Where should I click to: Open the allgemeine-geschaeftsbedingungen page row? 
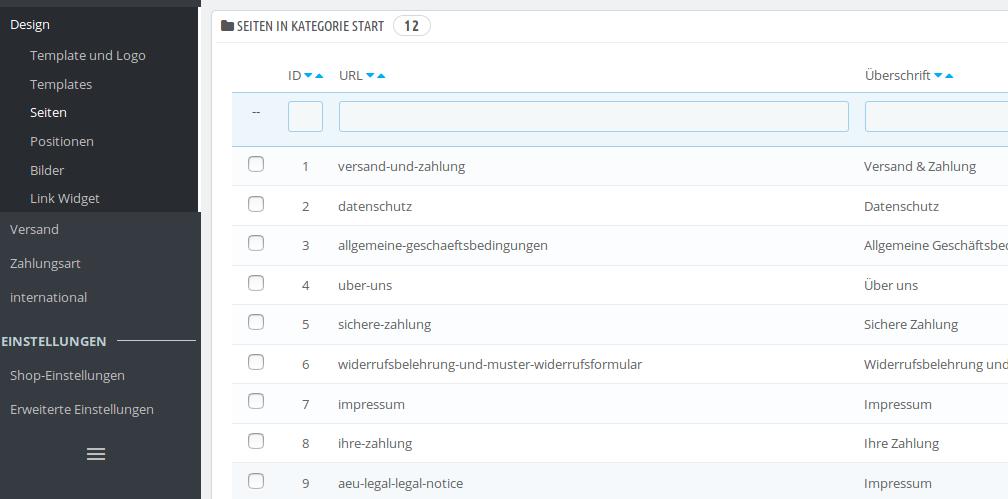click(x=443, y=246)
